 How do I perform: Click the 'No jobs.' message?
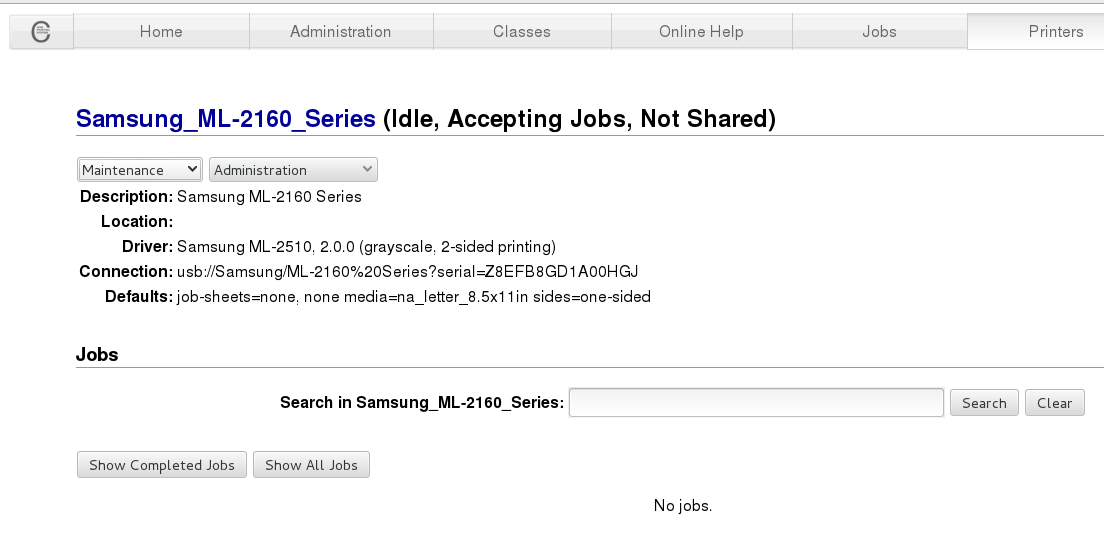coord(682,506)
